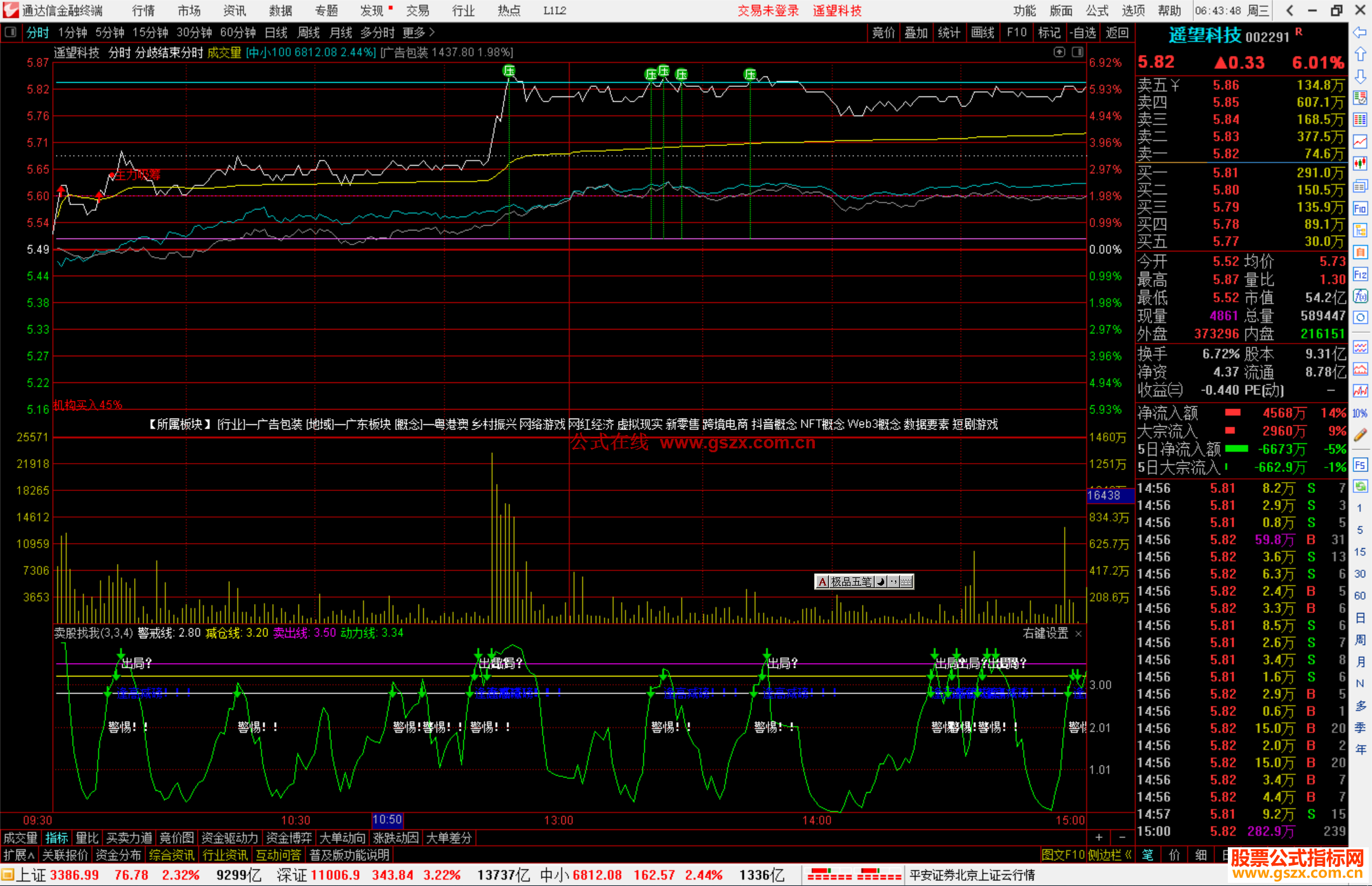1372x886 pixels.
Task: Click the minus button to remove a pane
Action: point(1122,838)
